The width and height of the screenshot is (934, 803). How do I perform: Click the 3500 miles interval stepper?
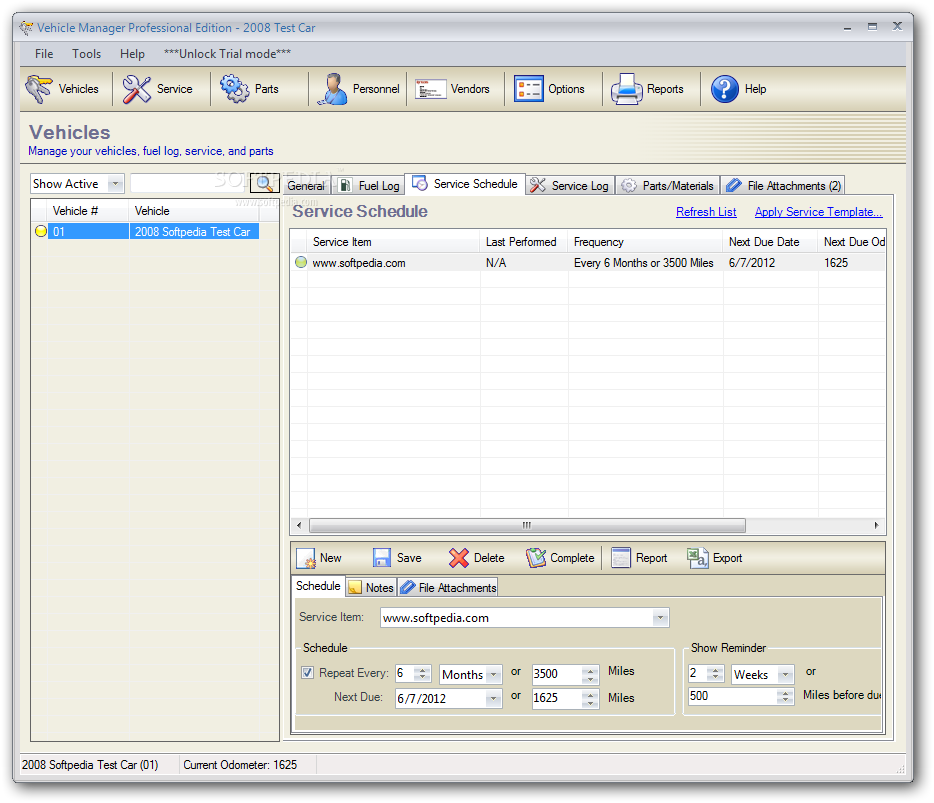[590, 674]
